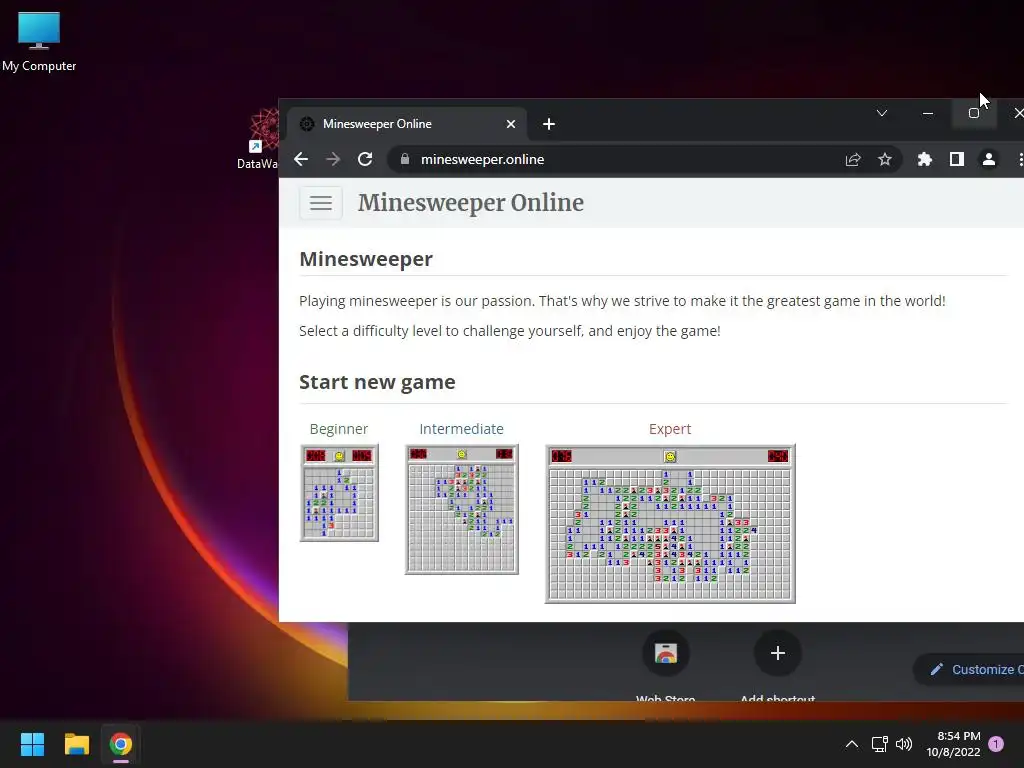The image size is (1024, 768).
Task: Click the browser forward arrow
Action: 333,159
